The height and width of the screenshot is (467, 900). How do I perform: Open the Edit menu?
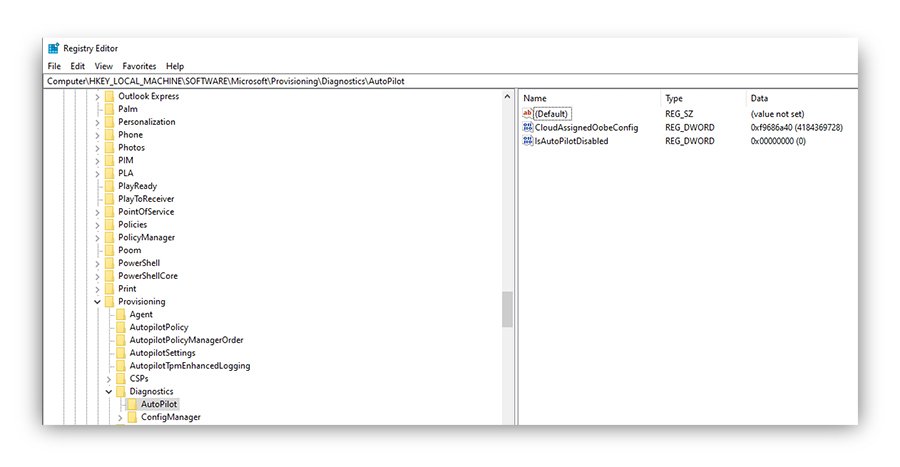click(x=77, y=66)
